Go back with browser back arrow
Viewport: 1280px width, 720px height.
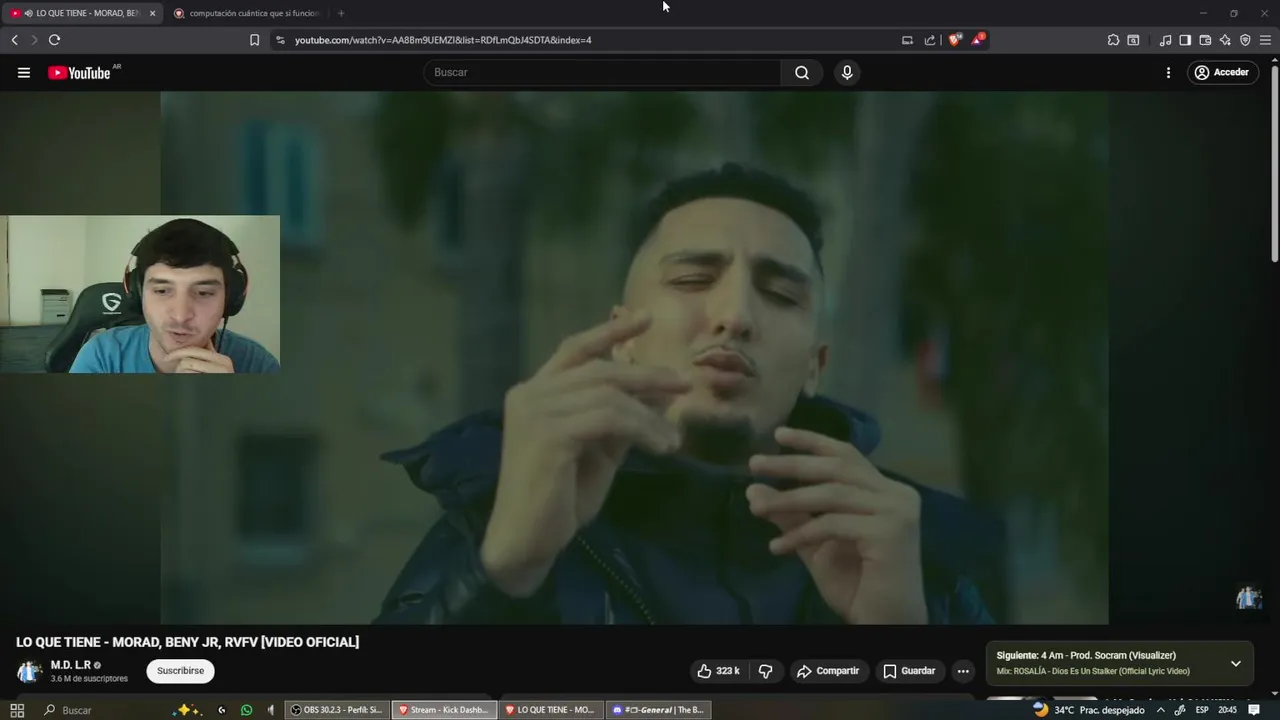click(x=14, y=40)
